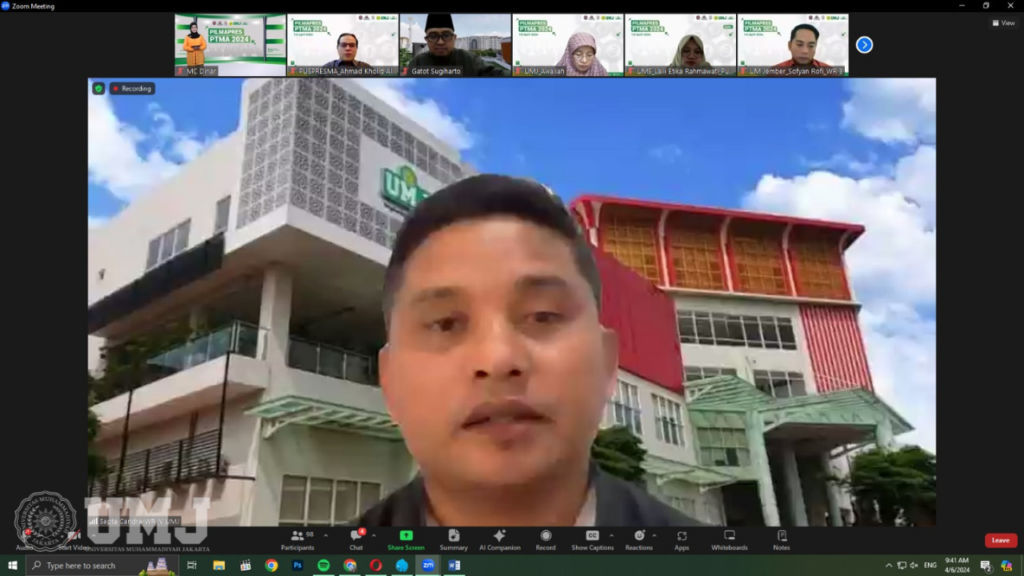Toggle Start Video camera button
The height and width of the screenshot is (576, 1024).
(x=72, y=540)
